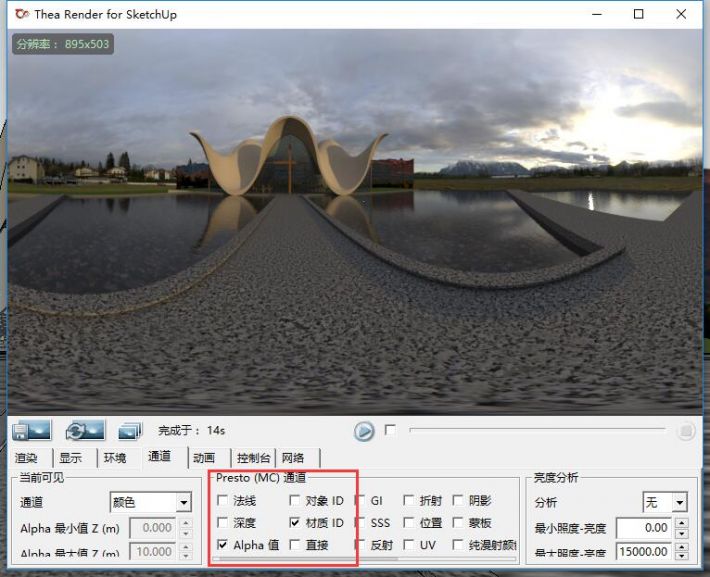The width and height of the screenshot is (710, 577).
Task: Switch to the 显示 tab
Action: pos(71,458)
